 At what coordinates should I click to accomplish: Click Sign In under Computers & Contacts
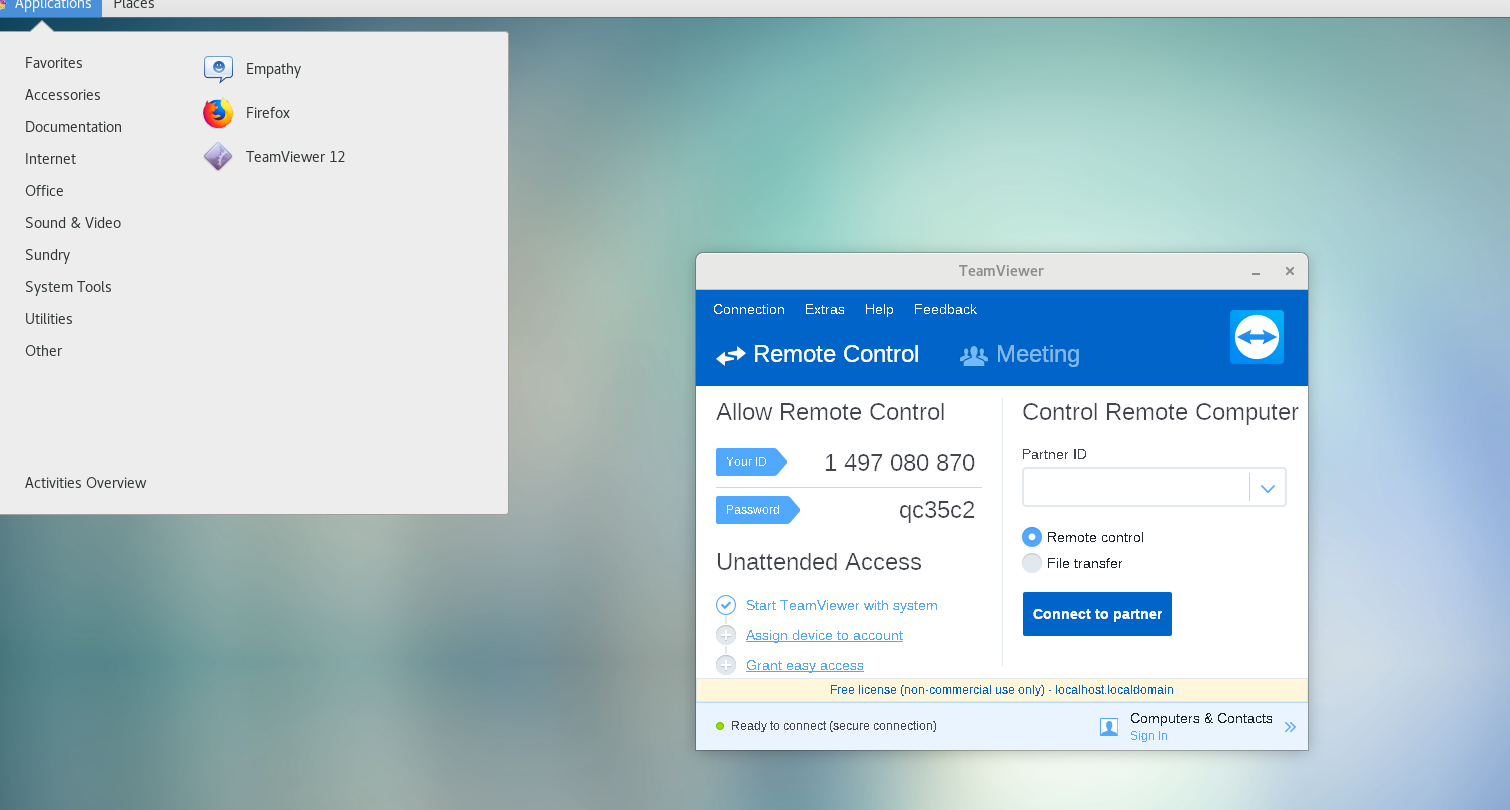tap(1148, 736)
